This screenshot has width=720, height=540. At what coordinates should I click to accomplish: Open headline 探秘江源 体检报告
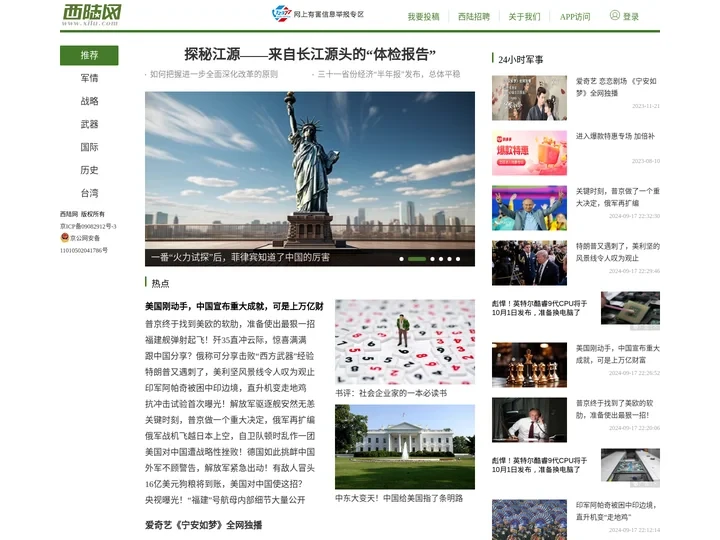coord(310,55)
